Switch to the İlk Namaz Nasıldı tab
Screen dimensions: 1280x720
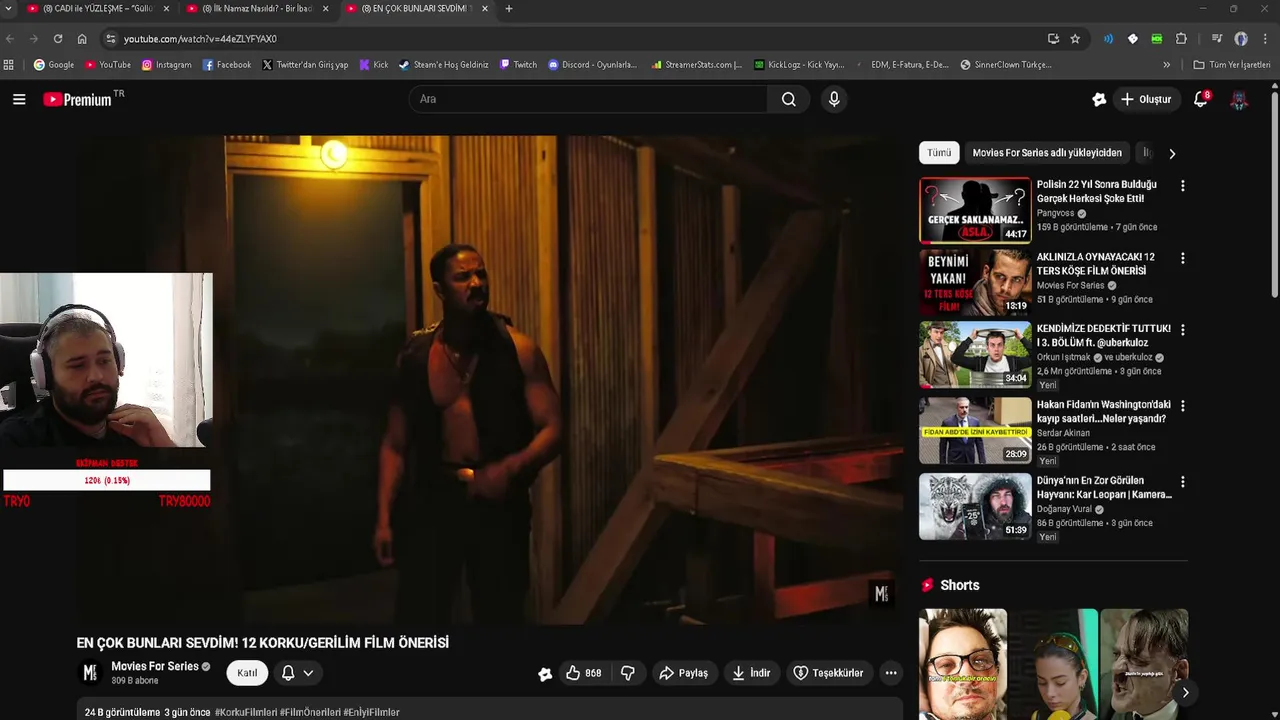(255, 9)
